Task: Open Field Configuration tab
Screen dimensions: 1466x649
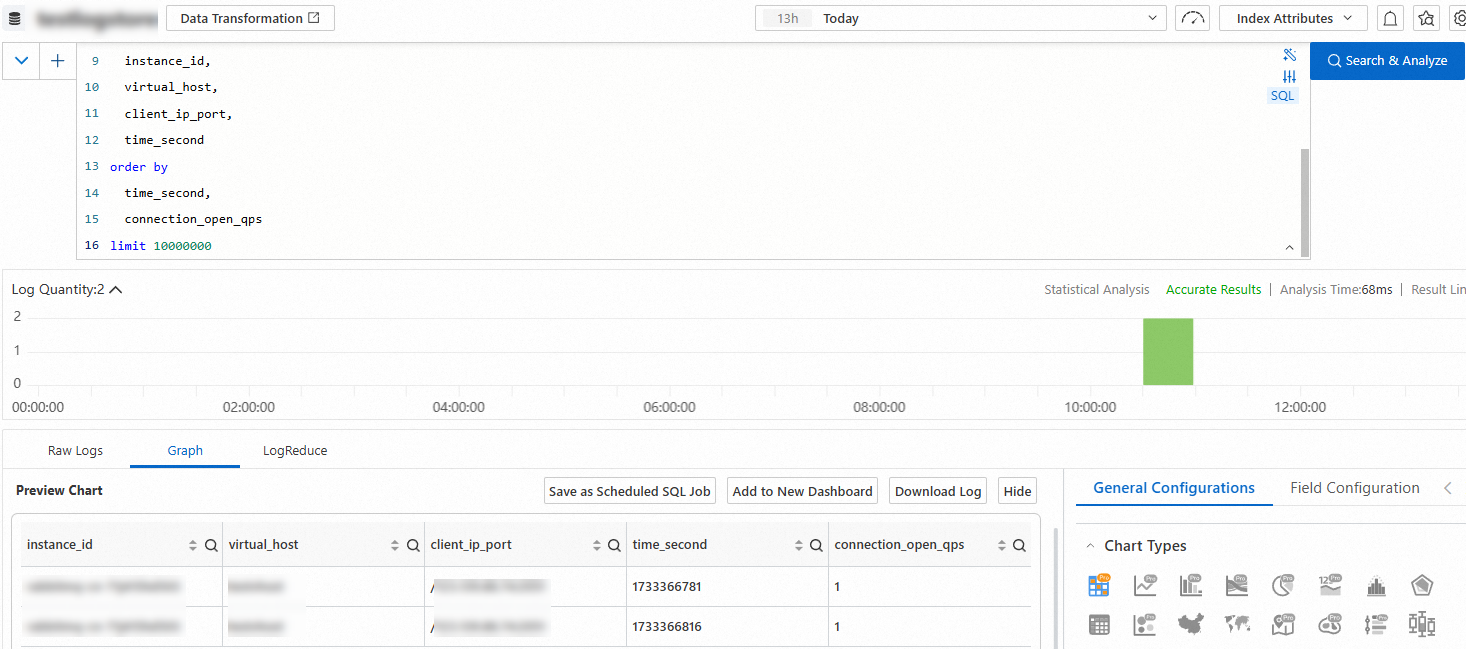Action: point(1355,488)
